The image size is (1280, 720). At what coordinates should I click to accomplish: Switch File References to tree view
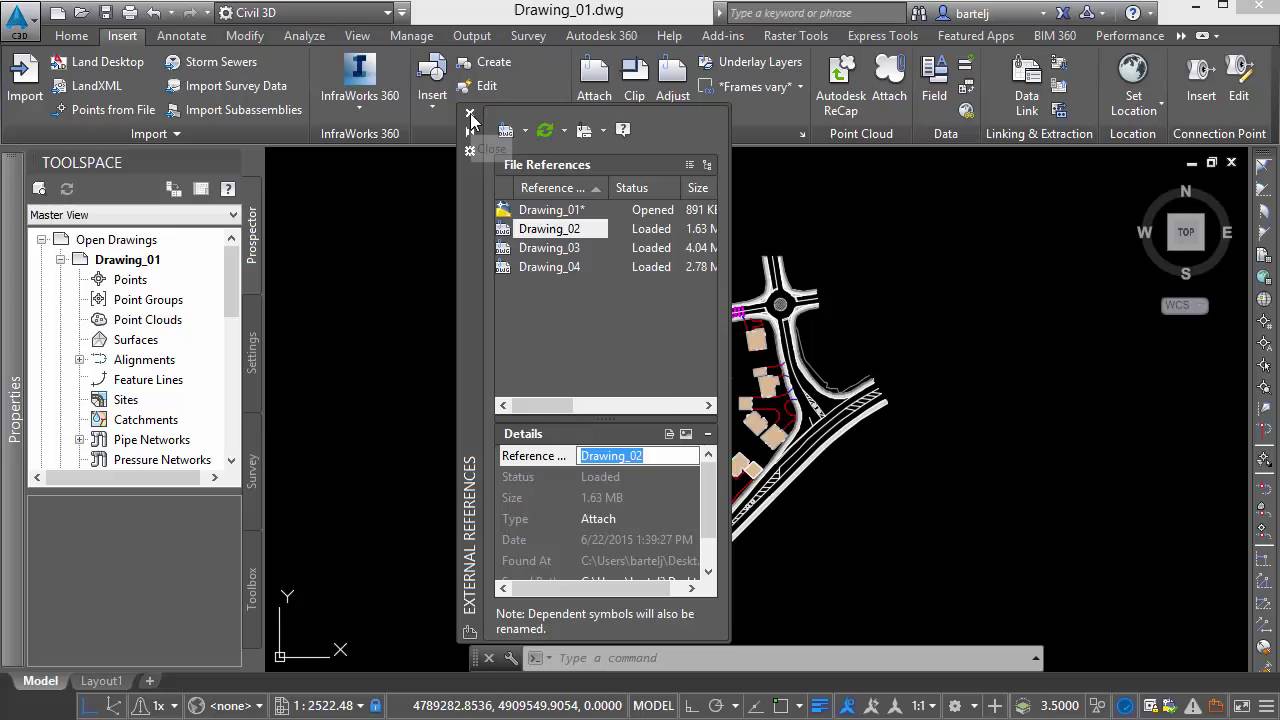[707, 165]
